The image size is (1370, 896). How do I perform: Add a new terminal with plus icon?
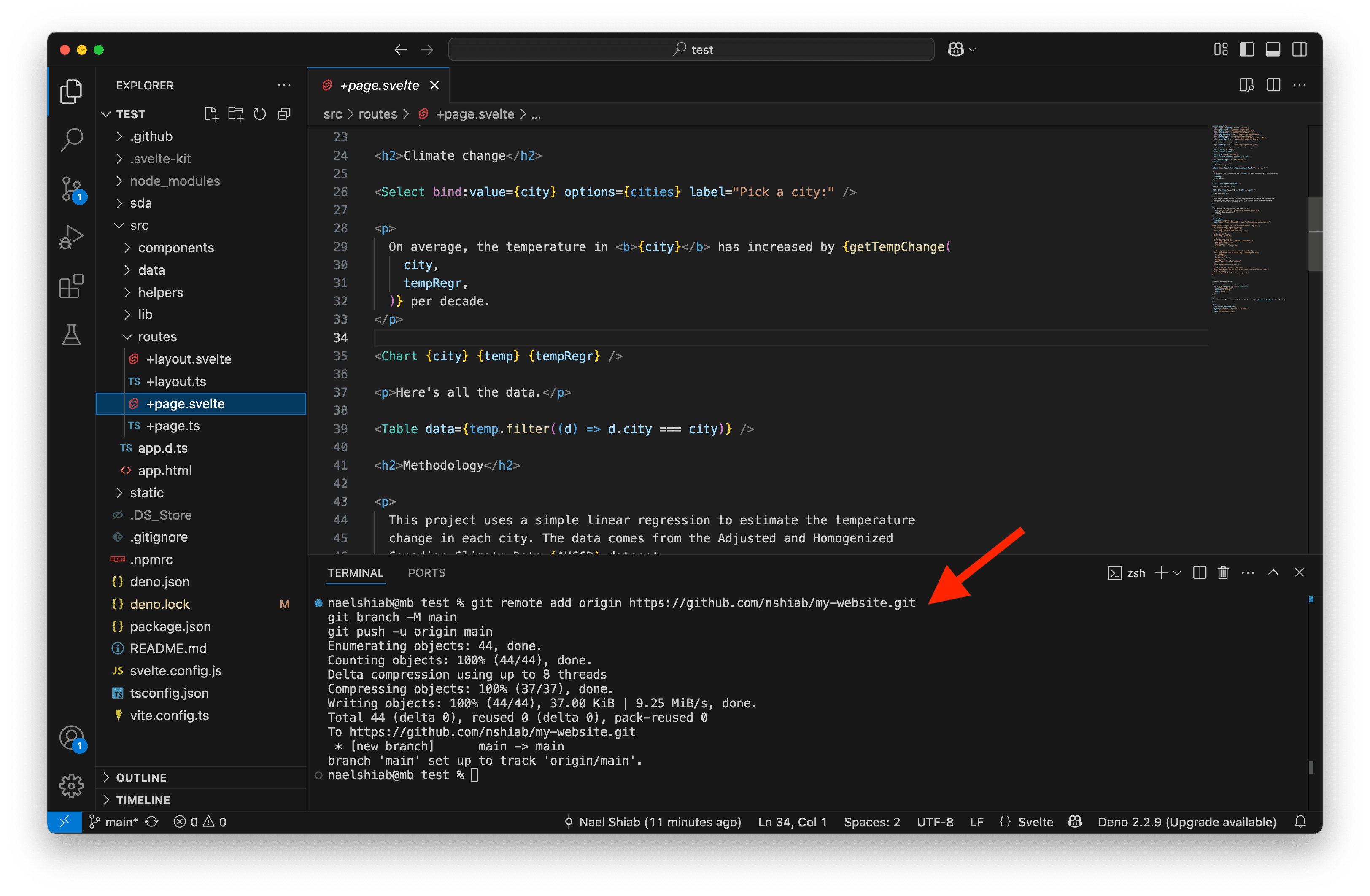(1162, 572)
